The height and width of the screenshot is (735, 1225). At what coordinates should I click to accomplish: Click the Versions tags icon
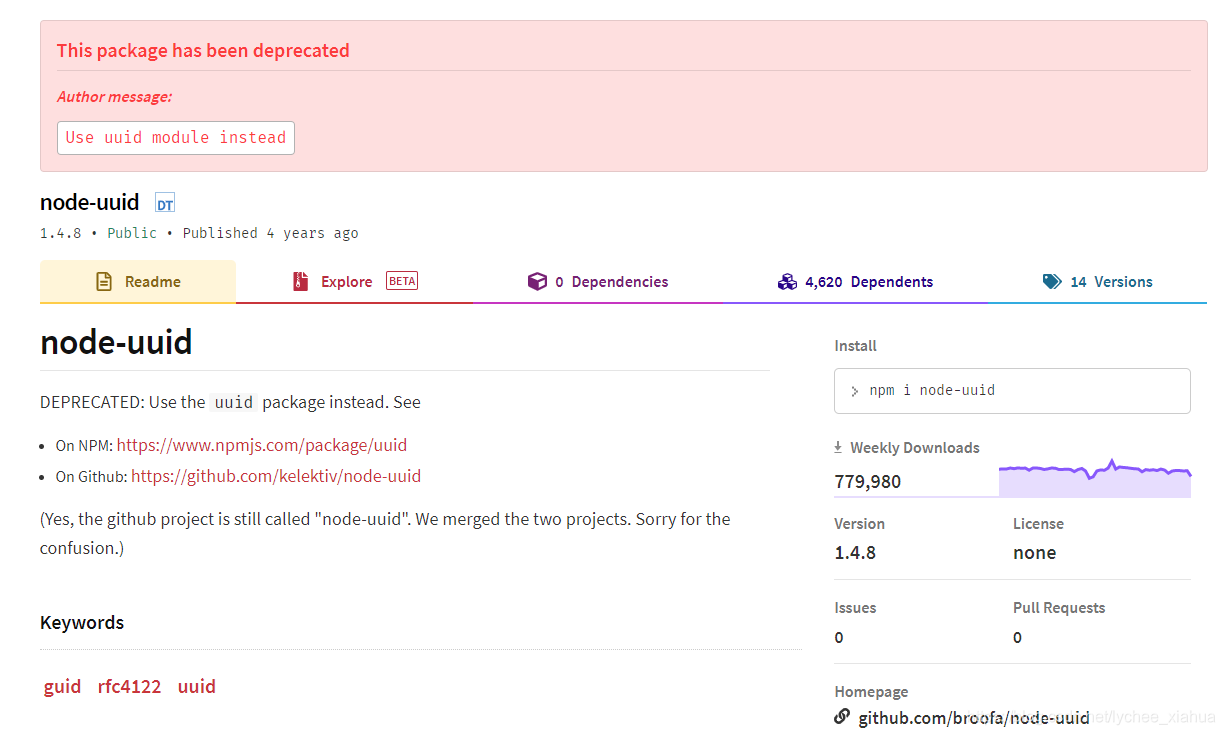click(1052, 282)
